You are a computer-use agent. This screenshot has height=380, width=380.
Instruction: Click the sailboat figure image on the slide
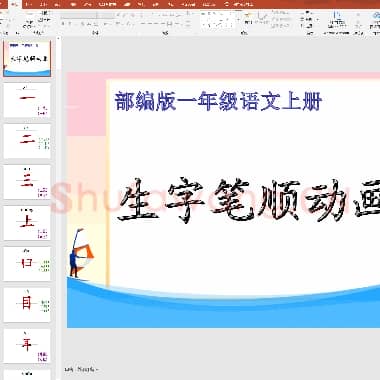pos(80,253)
